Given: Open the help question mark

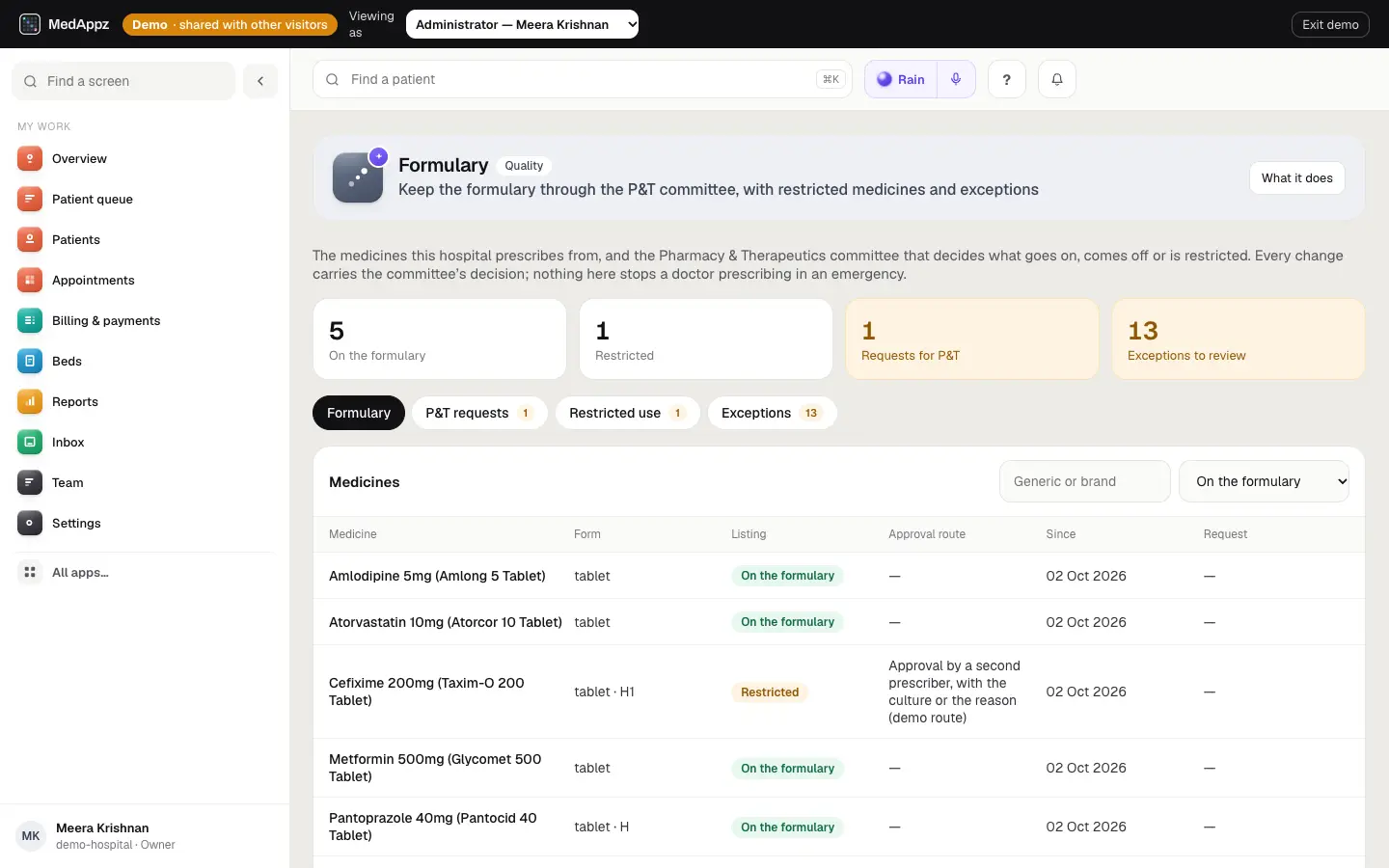Looking at the screenshot, I should point(1007,79).
